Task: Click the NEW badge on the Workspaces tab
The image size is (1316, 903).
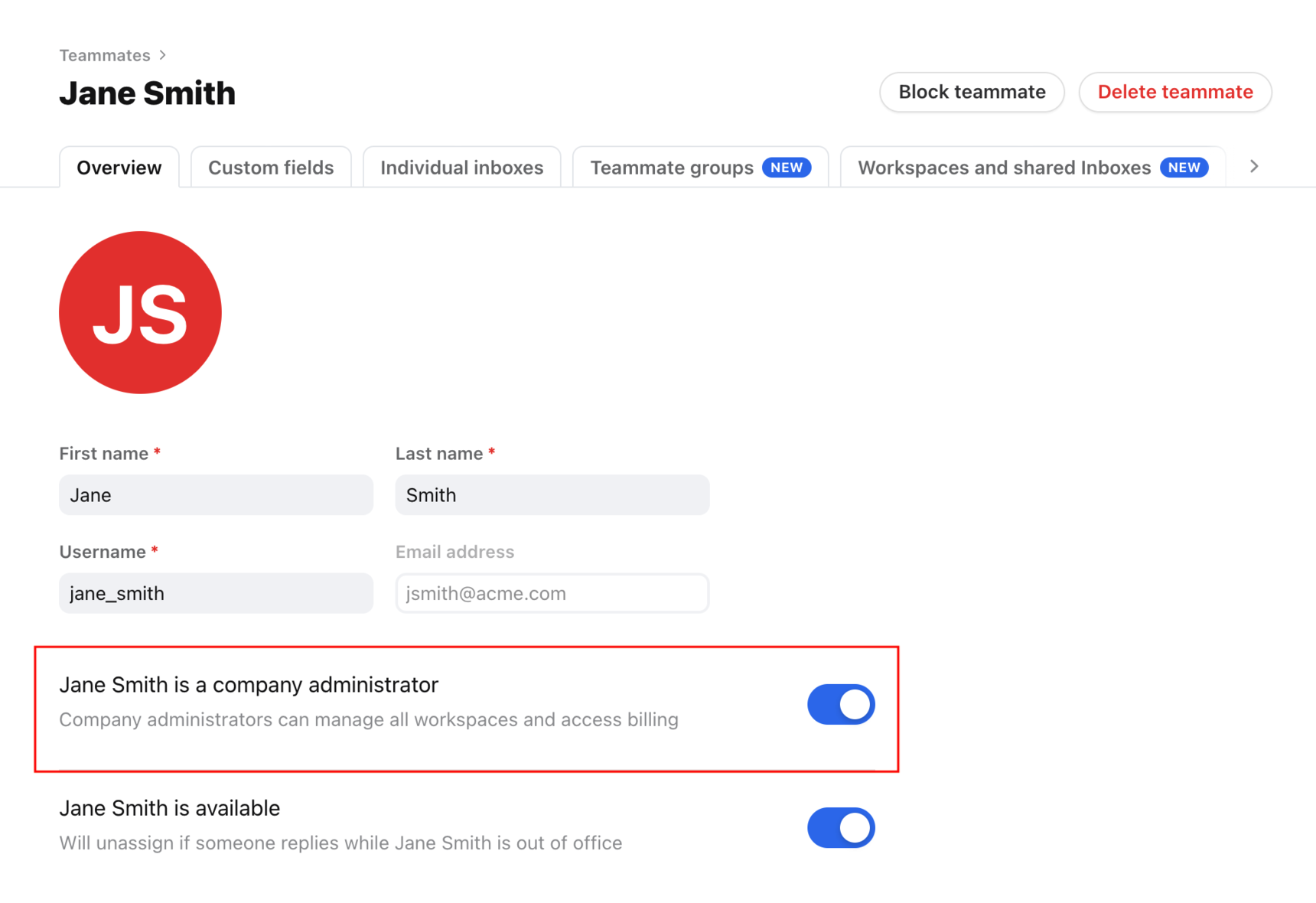Action: [x=1184, y=168]
